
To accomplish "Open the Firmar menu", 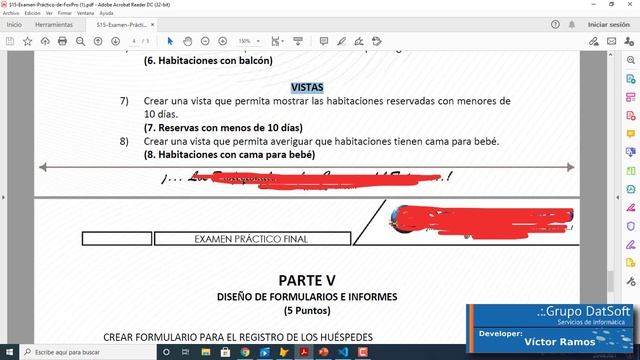I will (x=64, y=13).
